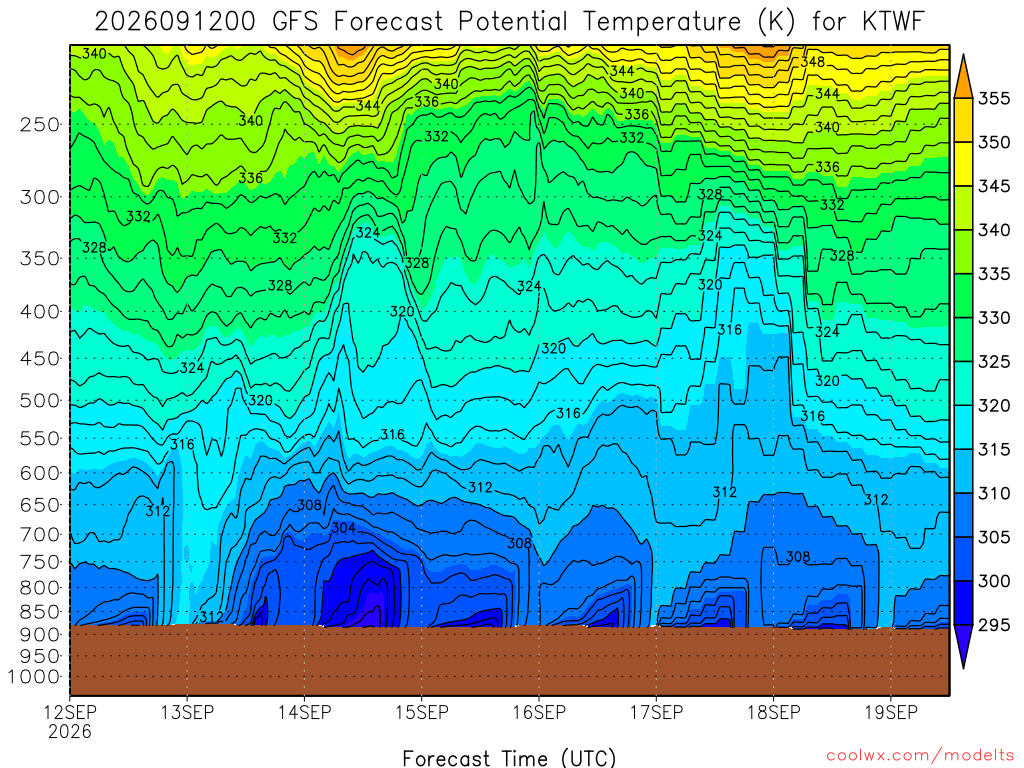Viewport: 1024px width, 768px height.
Task: Click the dark blue 295 colorbar arrow
Action: (963, 647)
